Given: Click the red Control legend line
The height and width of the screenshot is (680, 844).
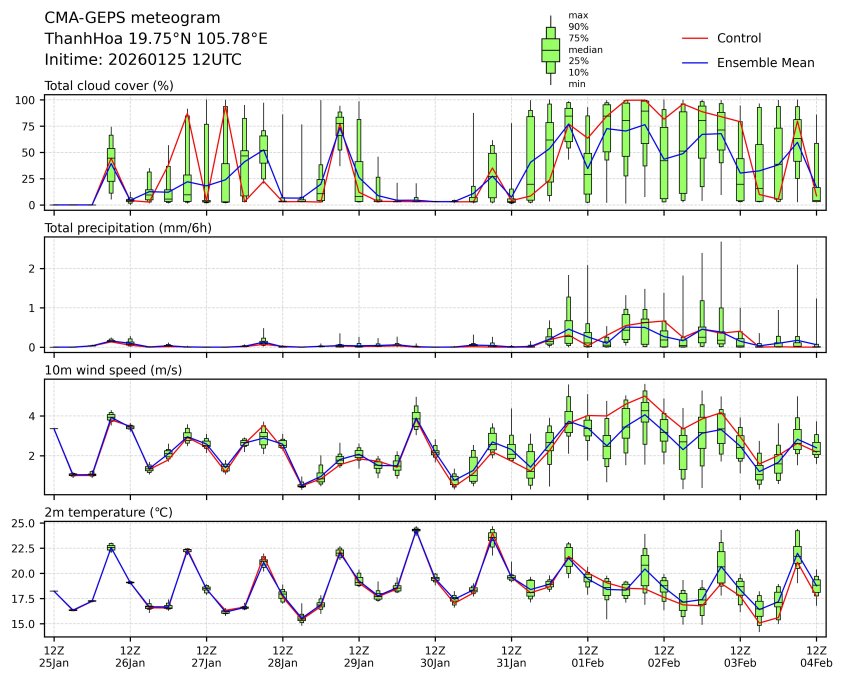Looking at the screenshot, I should (695, 38).
